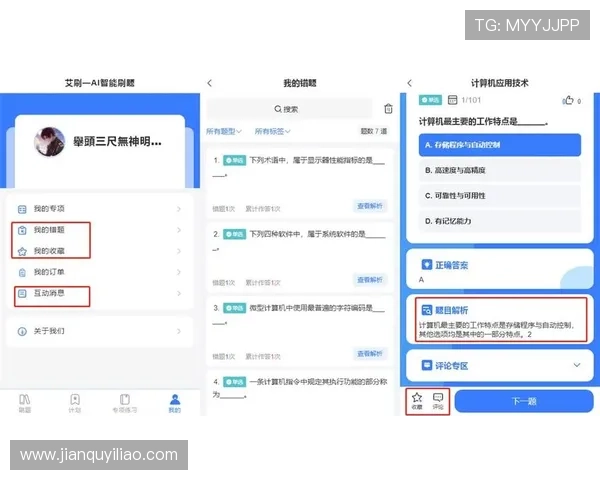This screenshot has height=480, width=600.
Task: Tap 评论专区 section icon
Action: click(x=426, y=366)
